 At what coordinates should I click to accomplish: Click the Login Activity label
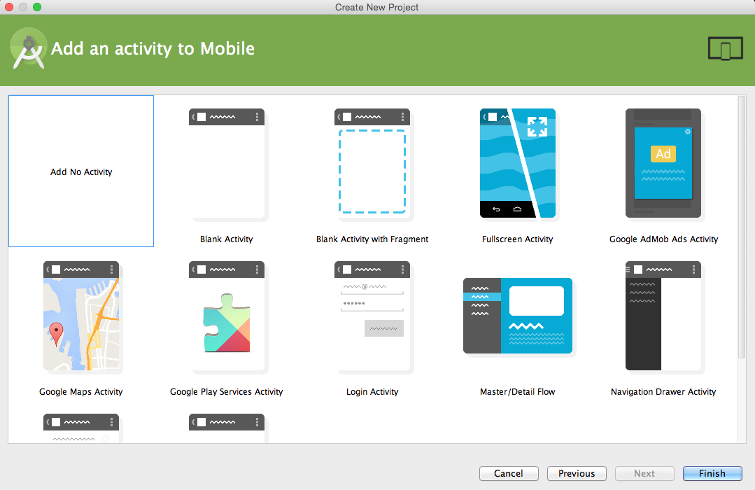(x=372, y=392)
